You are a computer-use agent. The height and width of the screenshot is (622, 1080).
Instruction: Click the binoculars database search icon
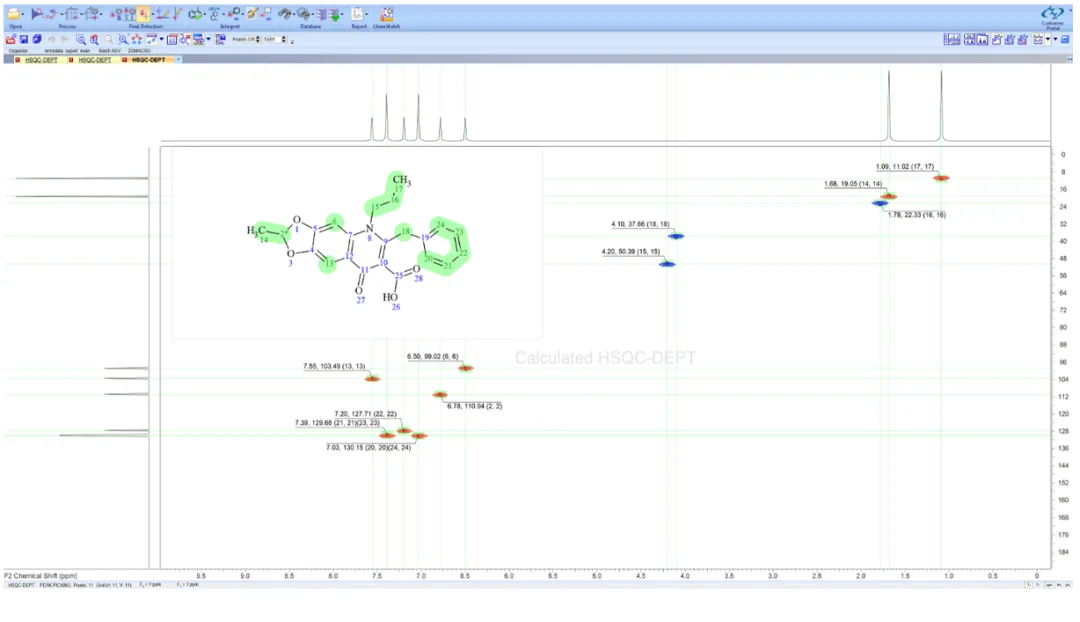[x=284, y=14]
